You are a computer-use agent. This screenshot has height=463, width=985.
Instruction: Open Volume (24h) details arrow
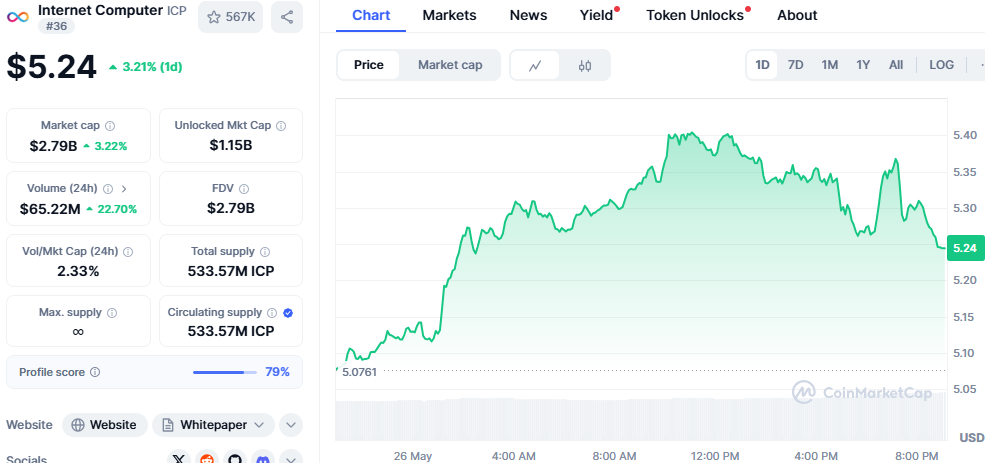124,188
